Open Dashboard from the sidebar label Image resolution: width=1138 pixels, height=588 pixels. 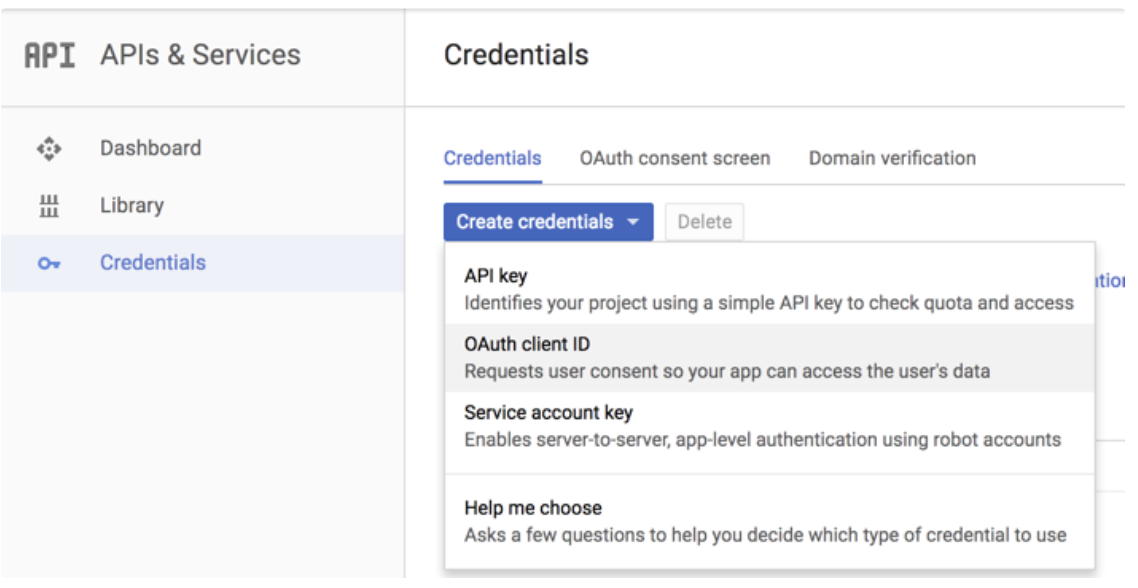(150, 148)
